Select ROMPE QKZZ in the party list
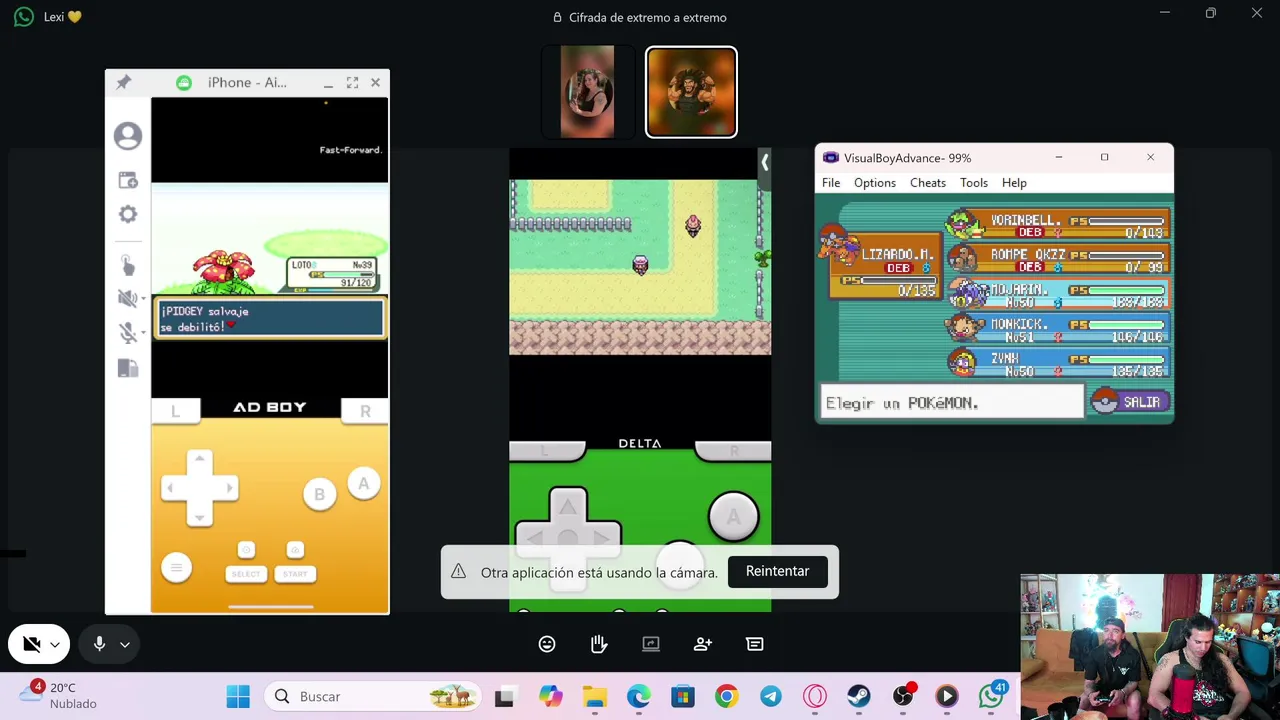The width and height of the screenshot is (1280, 720). [1057, 260]
